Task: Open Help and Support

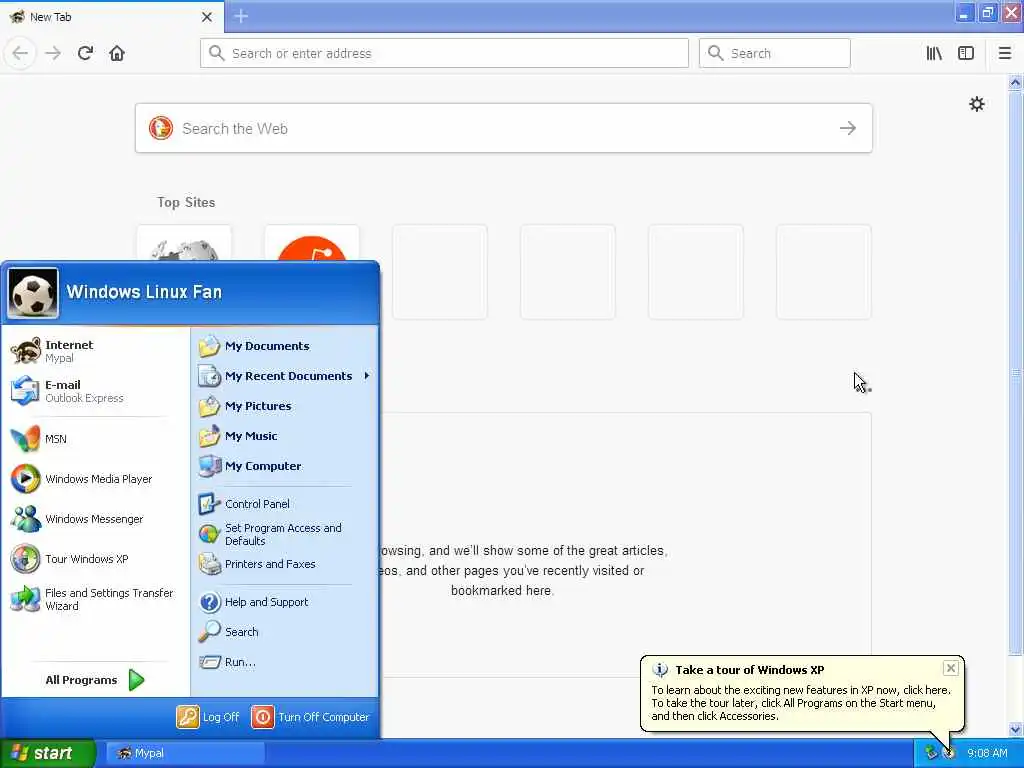Action: (x=285, y=602)
